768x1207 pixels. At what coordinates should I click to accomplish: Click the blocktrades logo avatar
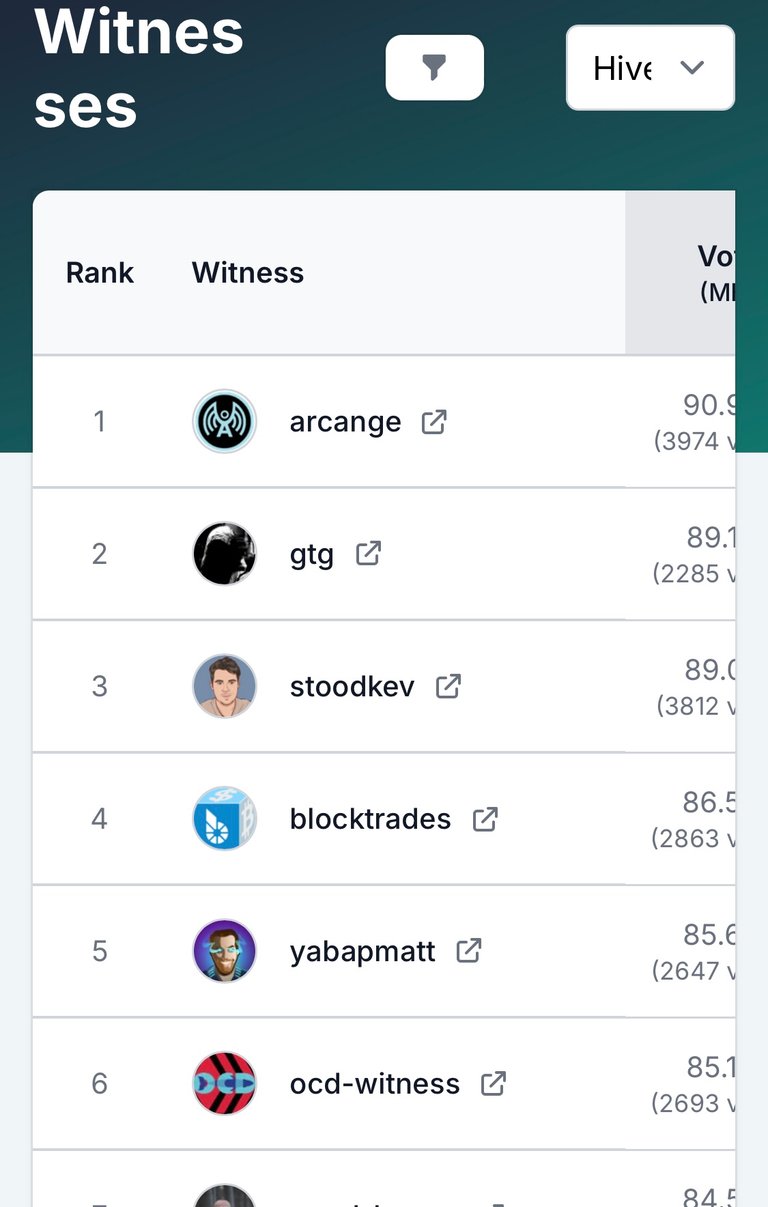point(224,818)
